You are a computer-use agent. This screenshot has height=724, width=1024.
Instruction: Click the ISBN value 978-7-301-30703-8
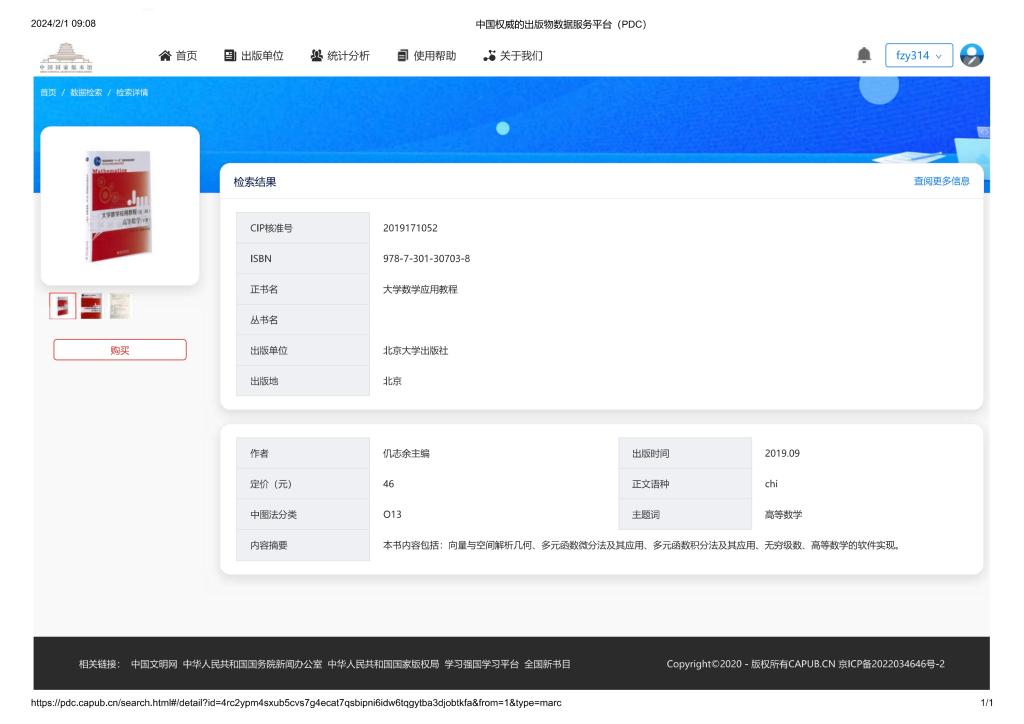point(426,259)
